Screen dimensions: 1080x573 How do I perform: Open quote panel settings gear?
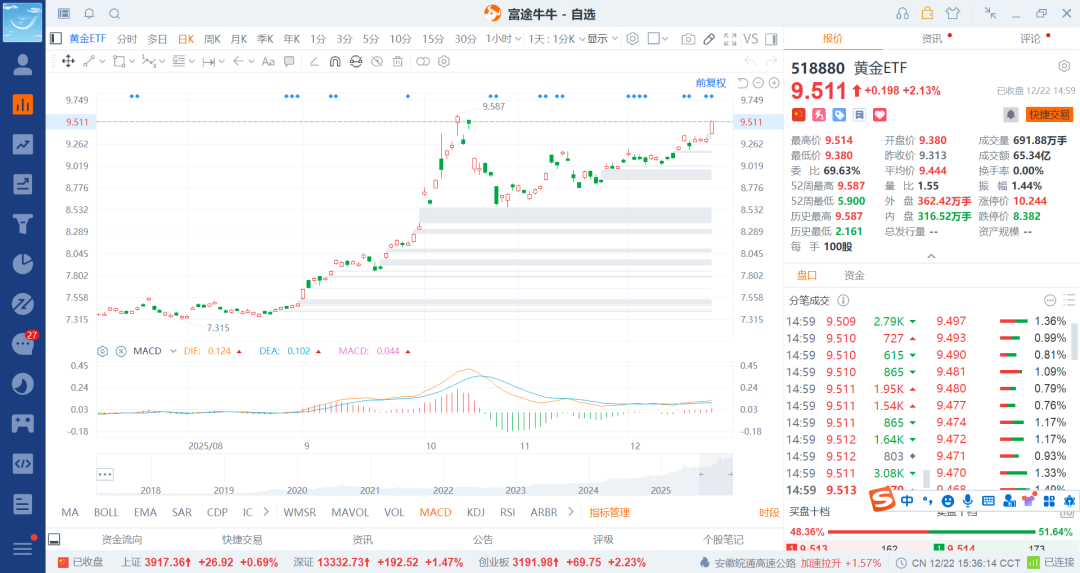point(1064,66)
